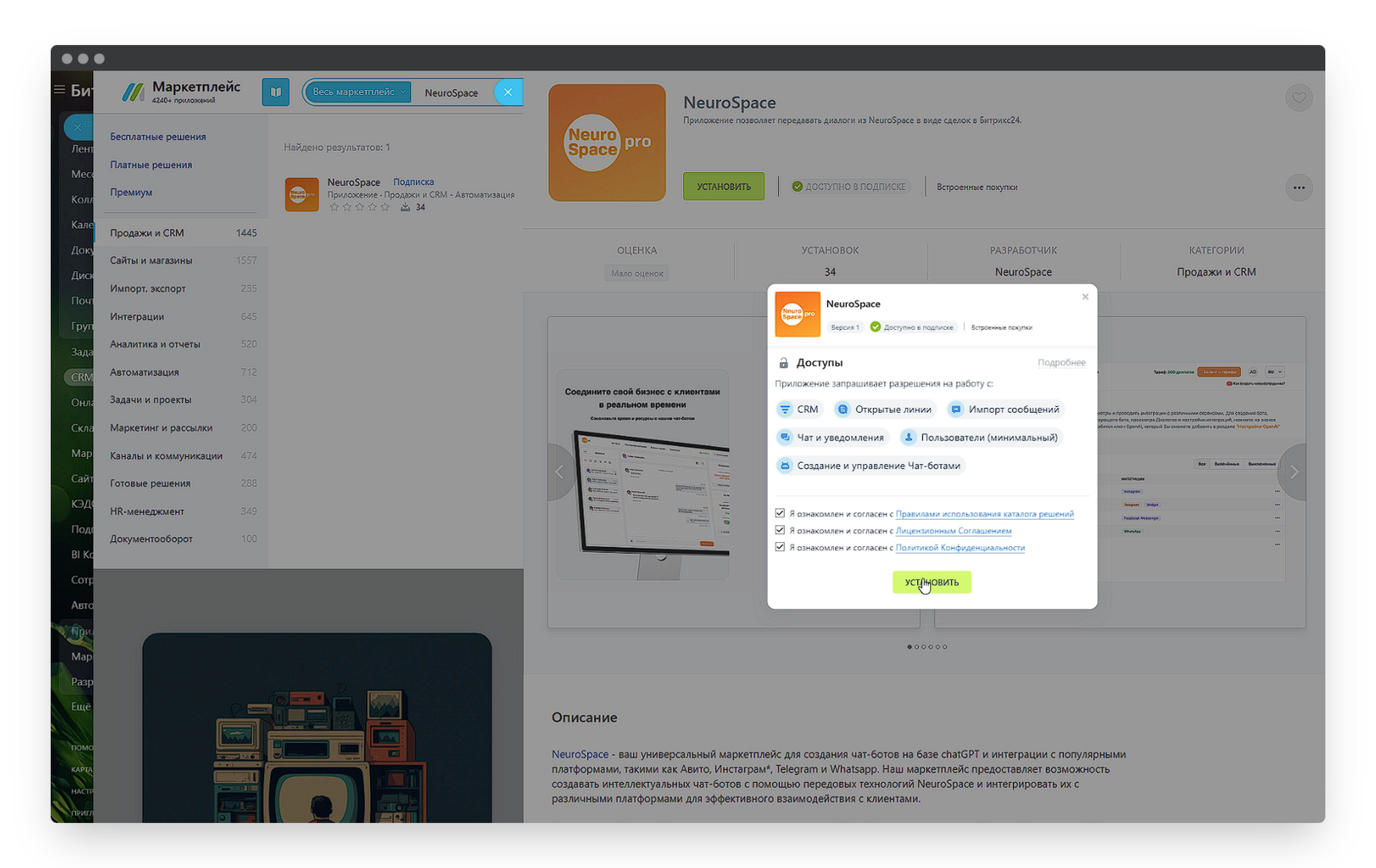
Task: Click the Импорт сообщений permission chip
Action: 1004,409
